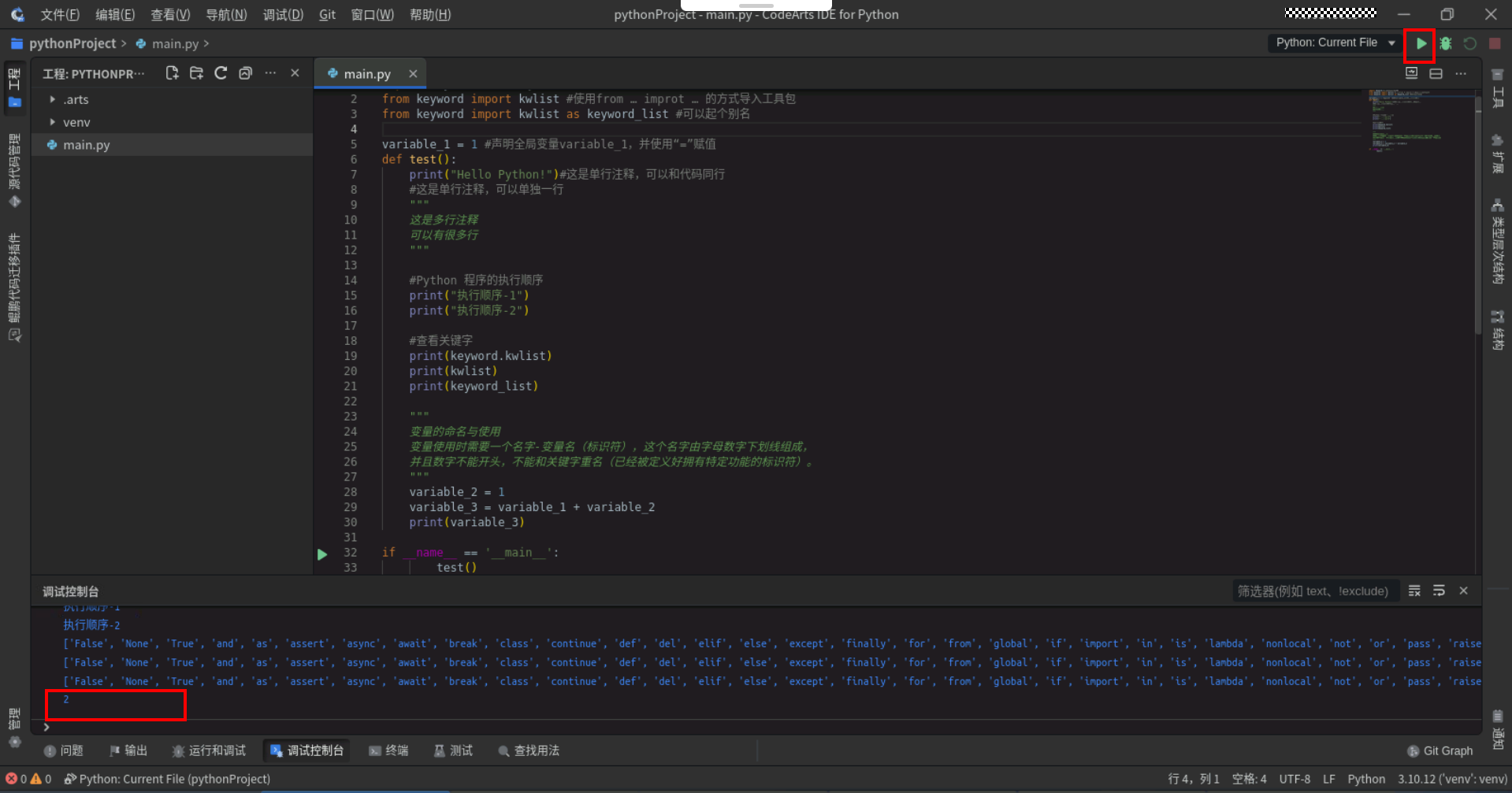Click the 行 4, 列 1 cursor position

pos(1193,779)
